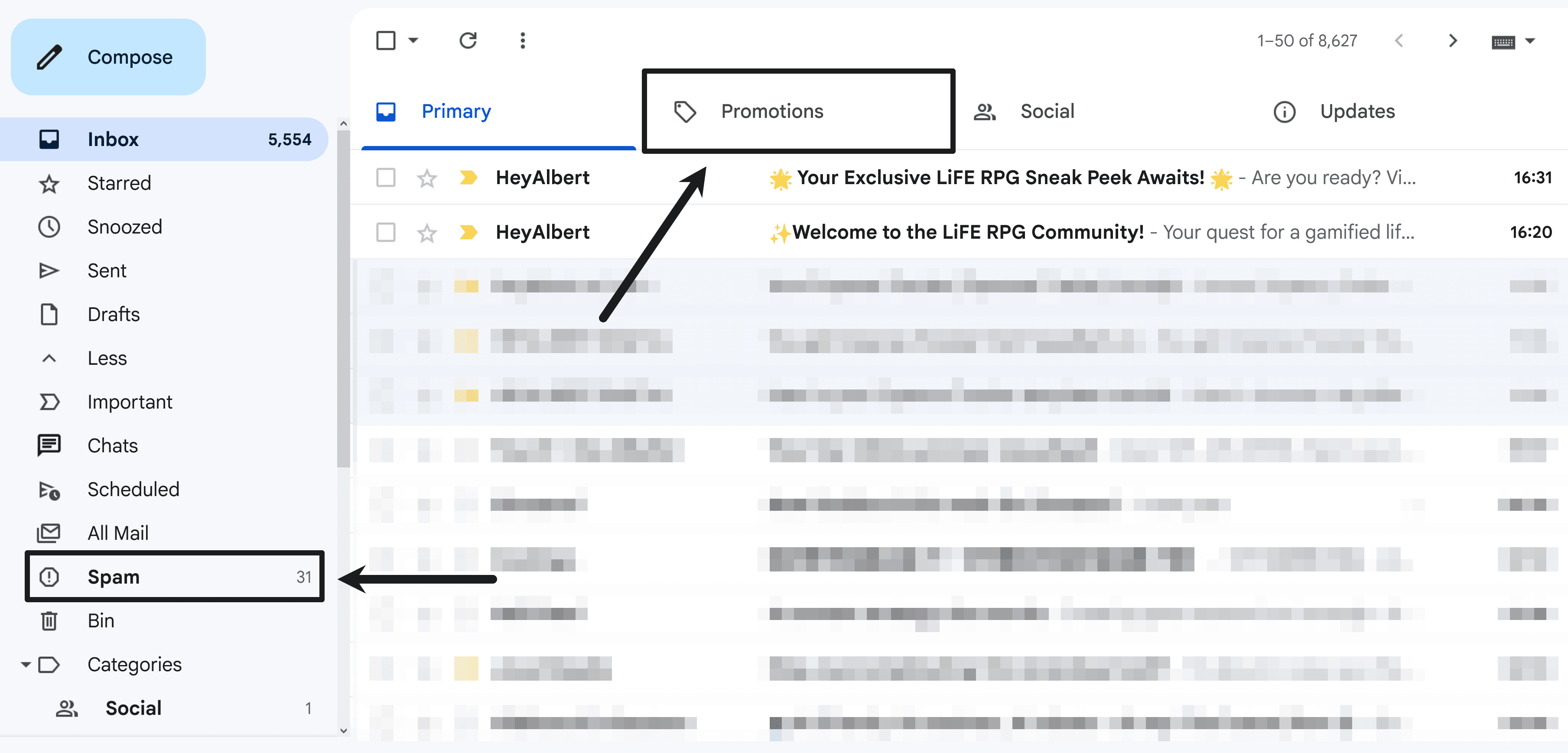
Task: Click the keyboard input tools icon
Action: click(1503, 40)
